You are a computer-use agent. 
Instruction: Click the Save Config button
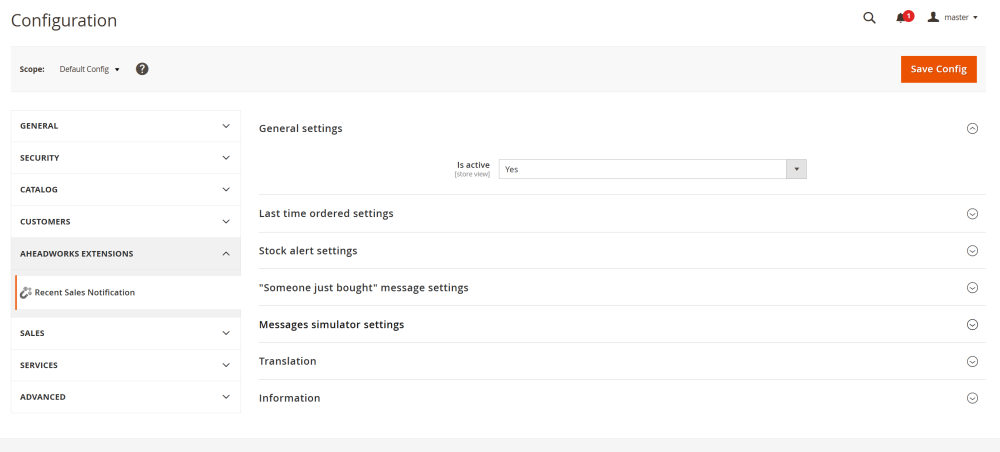[938, 69]
